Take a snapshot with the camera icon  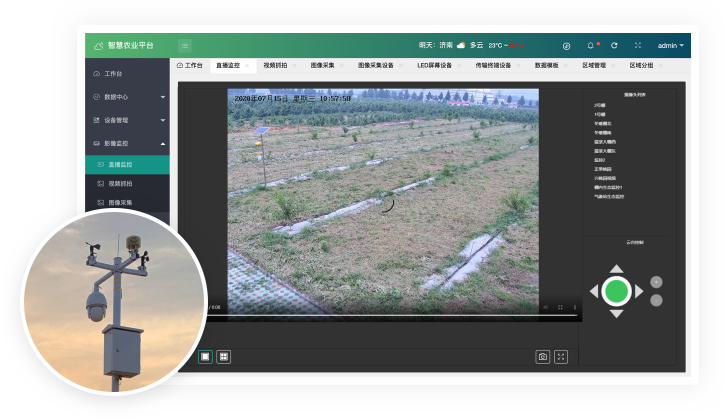(x=543, y=356)
